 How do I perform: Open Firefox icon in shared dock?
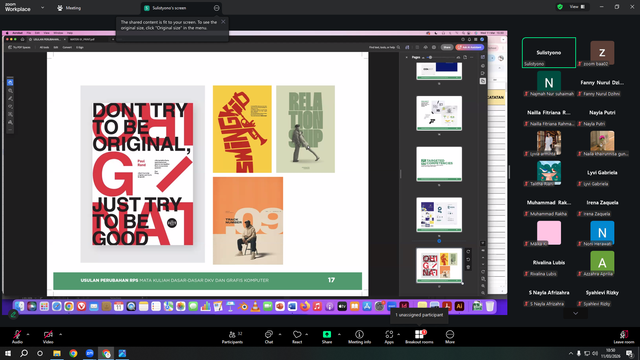[x=305, y=306]
